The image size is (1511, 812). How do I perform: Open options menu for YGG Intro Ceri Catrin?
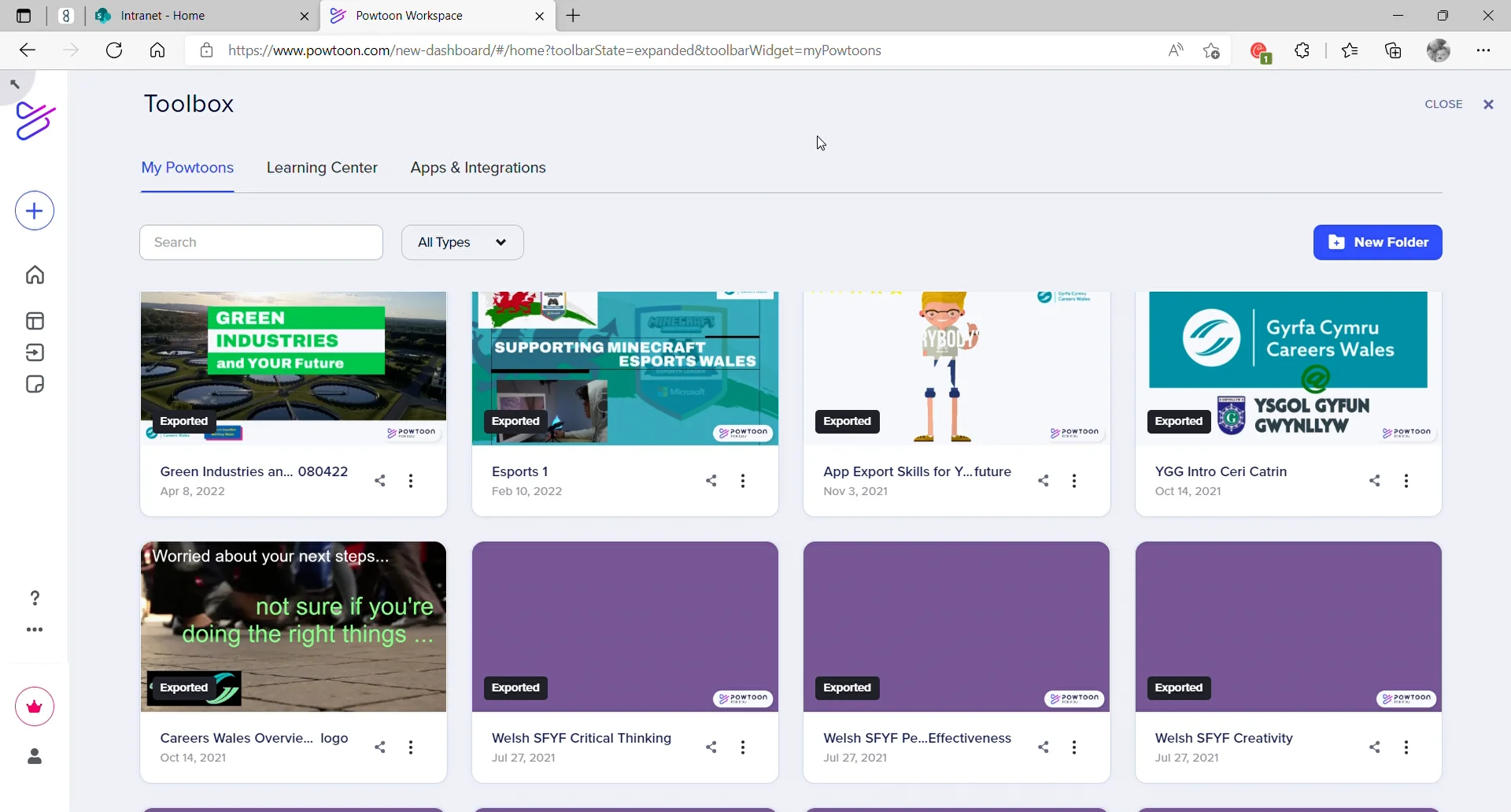[1407, 480]
